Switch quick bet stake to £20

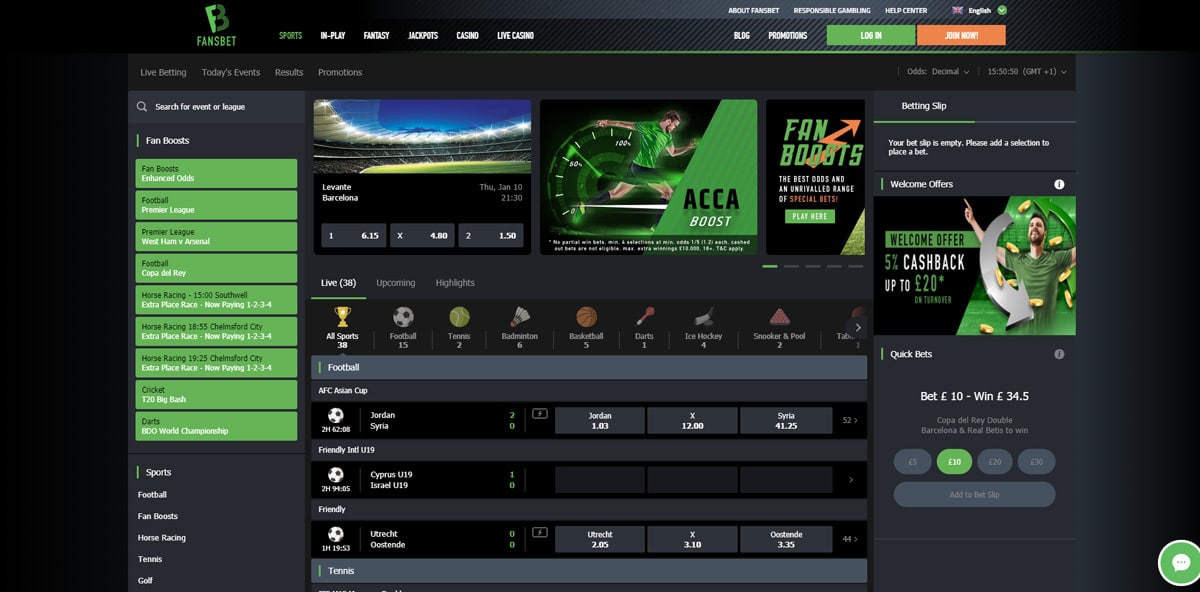pos(995,461)
